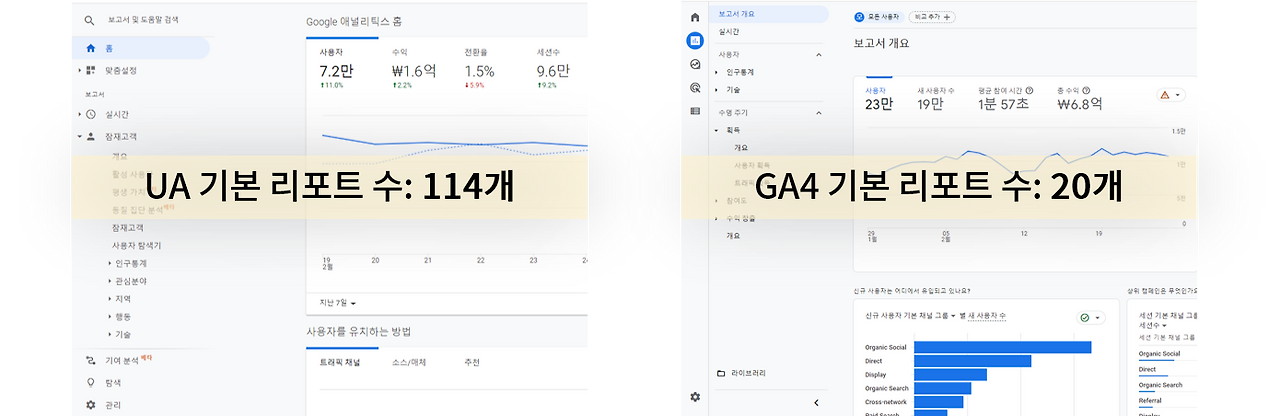
Task: Collapse the 획득 group in GA4 sidebar
Action: tap(717, 130)
